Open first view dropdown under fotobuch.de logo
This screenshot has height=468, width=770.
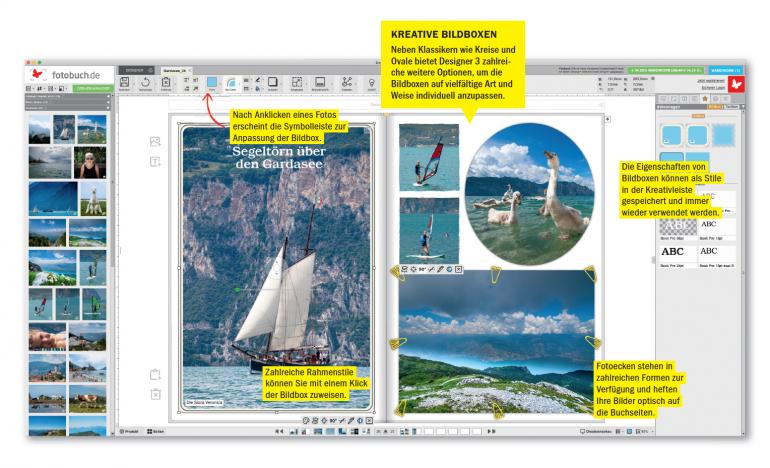click(x=29, y=88)
